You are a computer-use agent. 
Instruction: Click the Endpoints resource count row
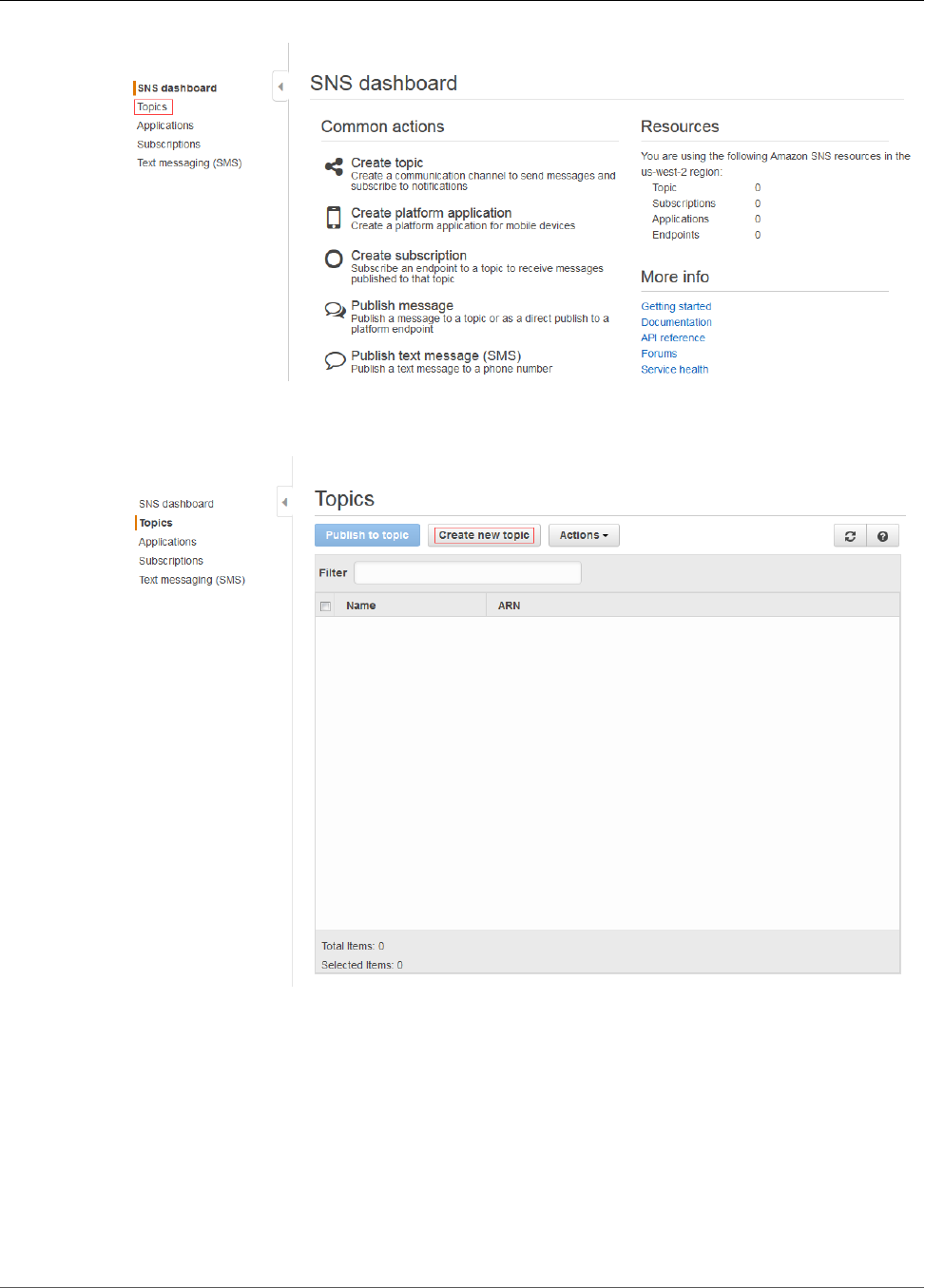[x=706, y=235]
